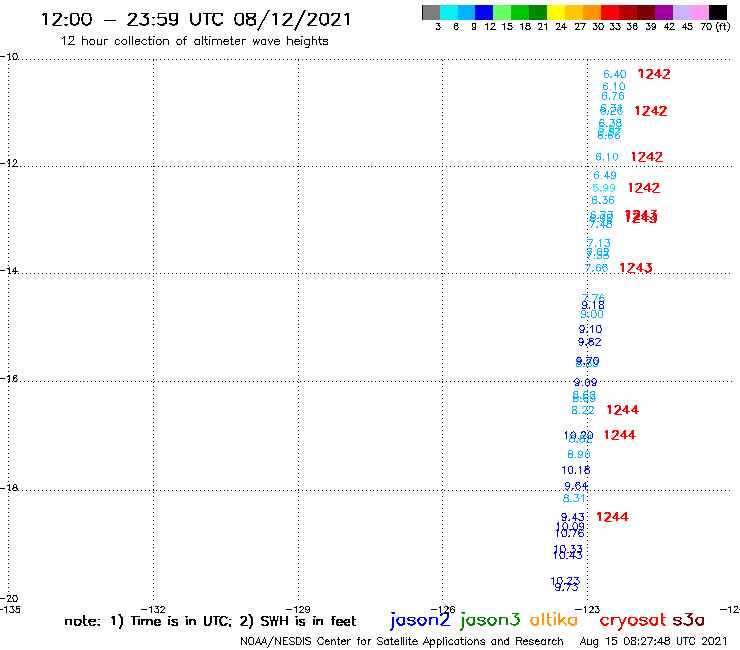The width and height of the screenshot is (740, 650).
Task: Click the 'Aug 15 08:27:48 UTC 2021' timestamp
Action: pyautogui.click(x=654, y=641)
